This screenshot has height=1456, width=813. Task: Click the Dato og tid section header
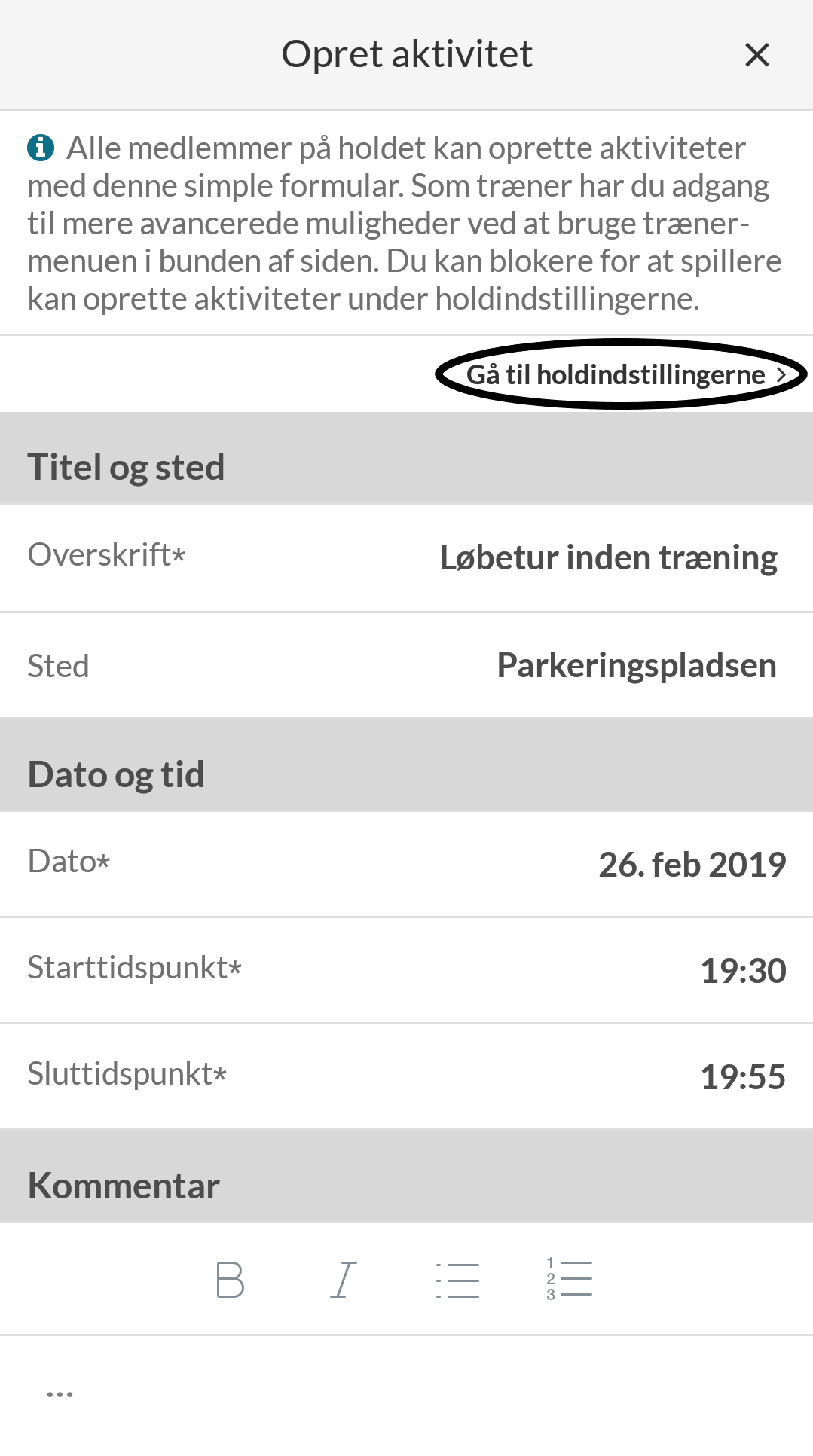point(407,765)
